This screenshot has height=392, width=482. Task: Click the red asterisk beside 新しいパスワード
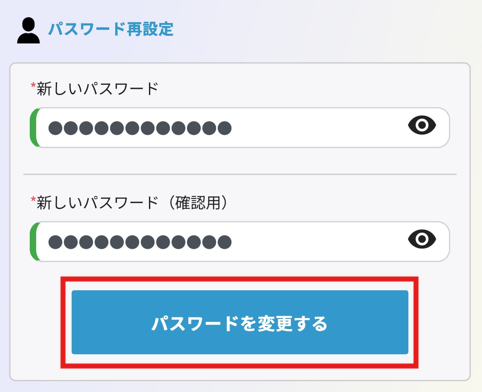33,85
